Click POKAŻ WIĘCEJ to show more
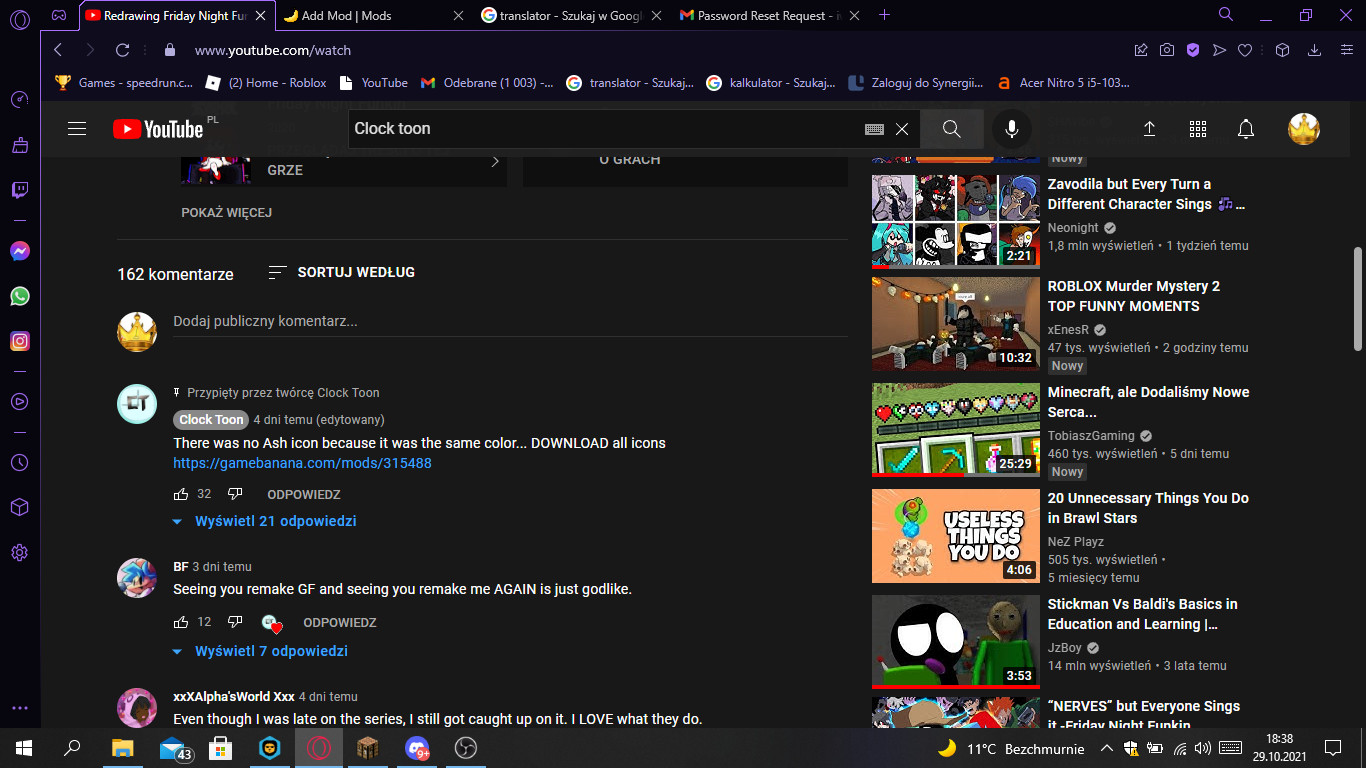This screenshot has width=1366, height=768. (x=226, y=212)
